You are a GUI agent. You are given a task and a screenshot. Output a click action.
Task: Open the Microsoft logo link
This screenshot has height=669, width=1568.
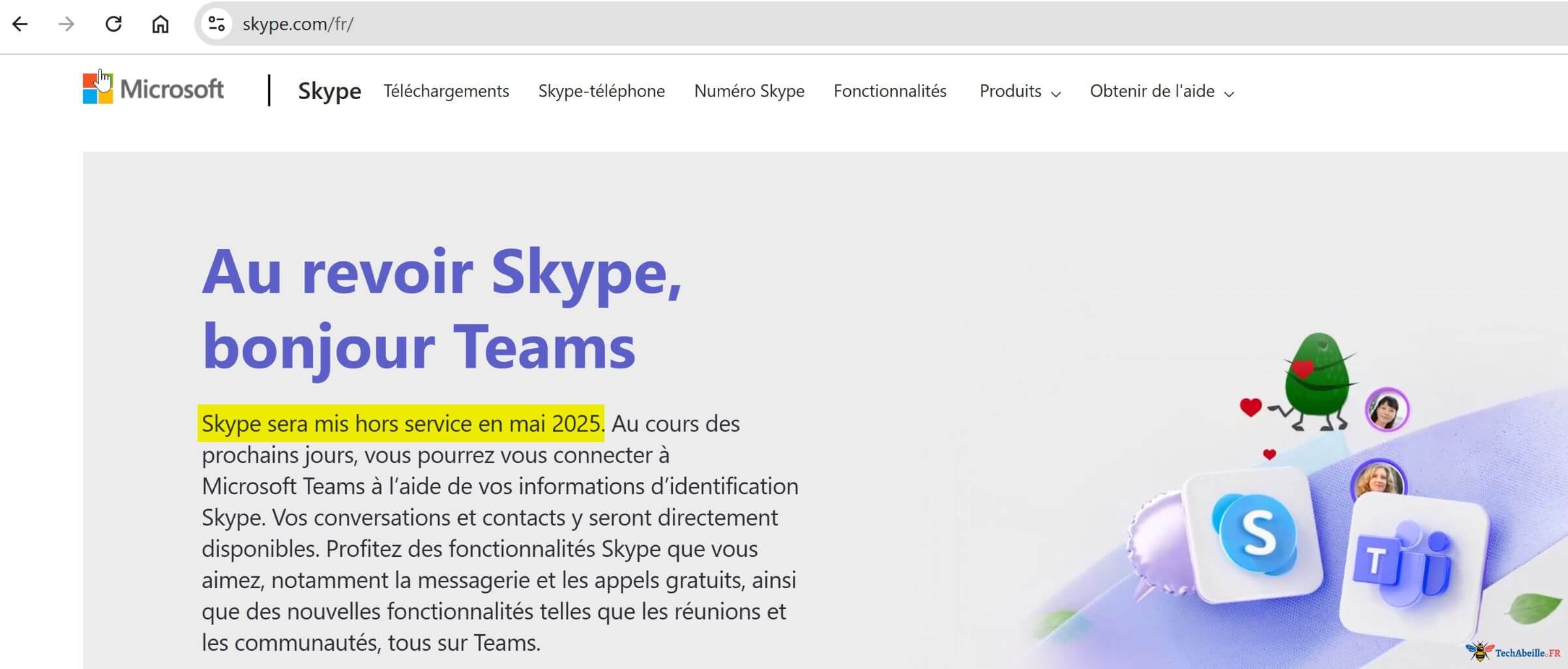coord(153,89)
